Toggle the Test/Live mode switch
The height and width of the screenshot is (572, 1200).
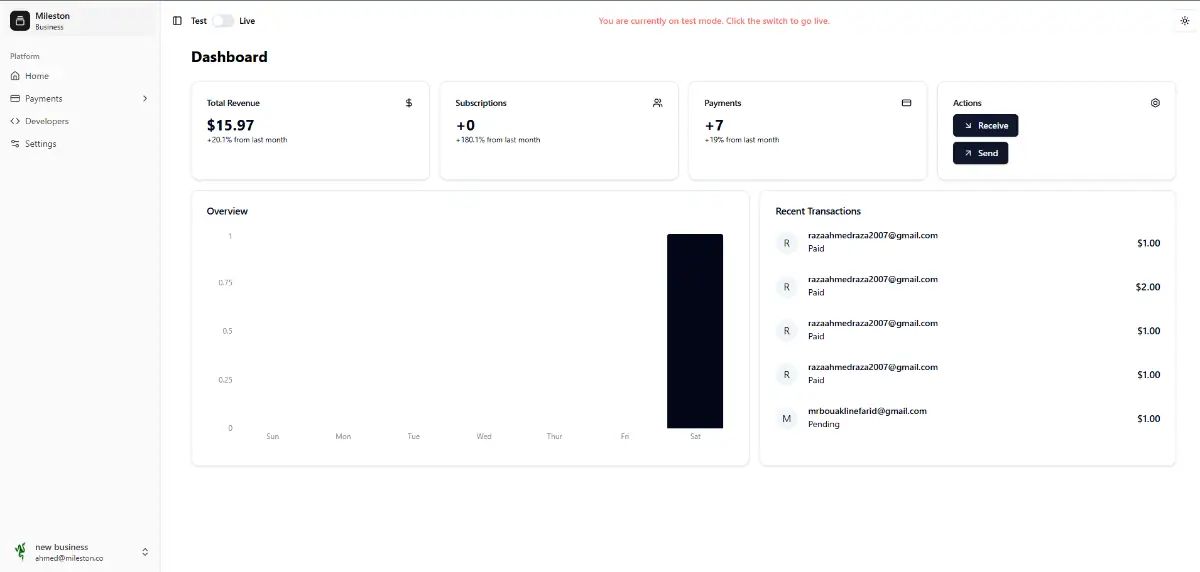[x=222, y=21]
